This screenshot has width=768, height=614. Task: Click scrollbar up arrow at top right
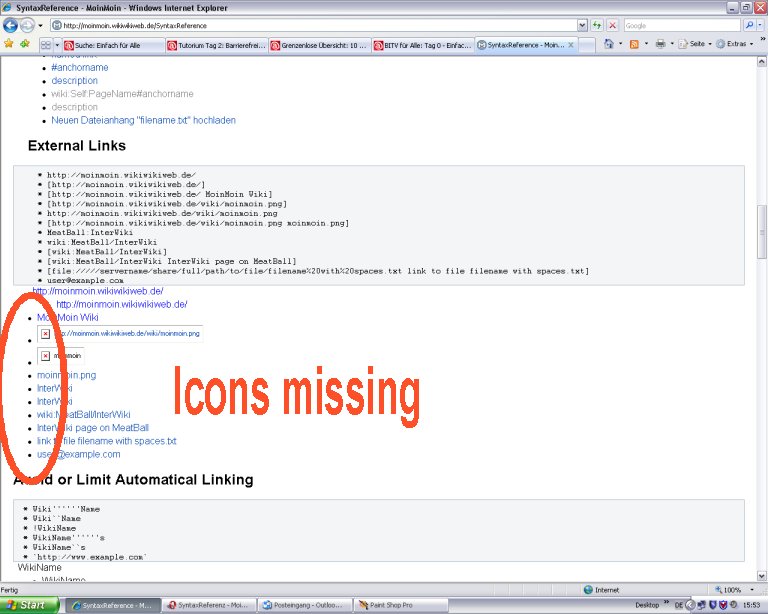tap(762, 62)
